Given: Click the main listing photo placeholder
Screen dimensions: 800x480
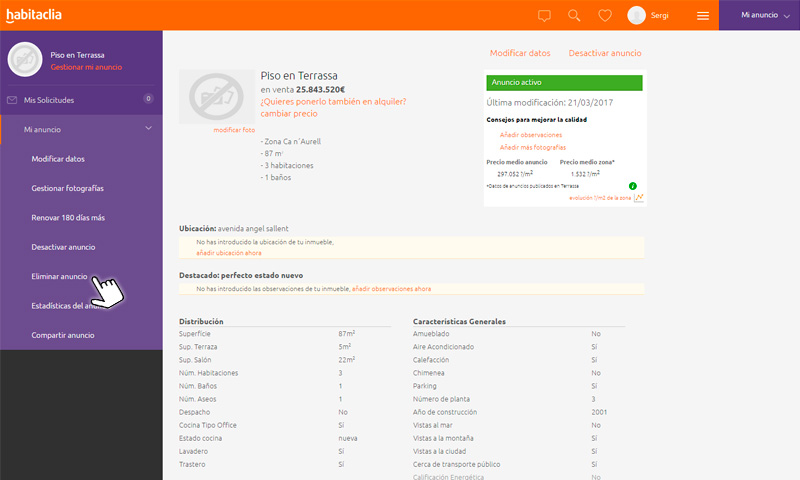Looking at the screenshot, I should coord(217,97).
